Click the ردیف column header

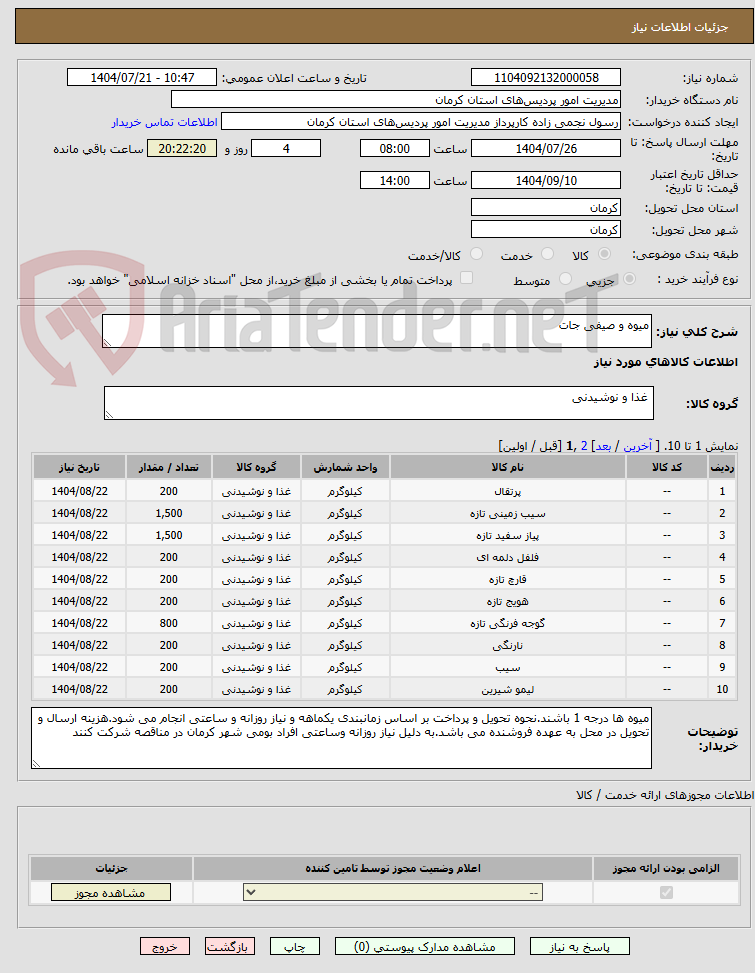pyautogui.click(x=722, y=467)
